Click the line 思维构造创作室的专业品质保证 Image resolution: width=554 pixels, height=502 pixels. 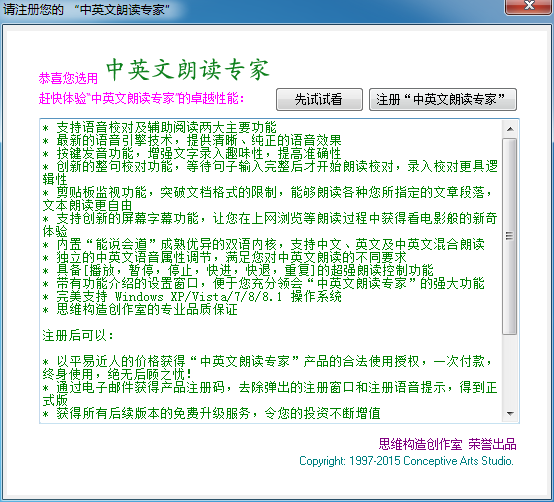(x=140, y=309)
